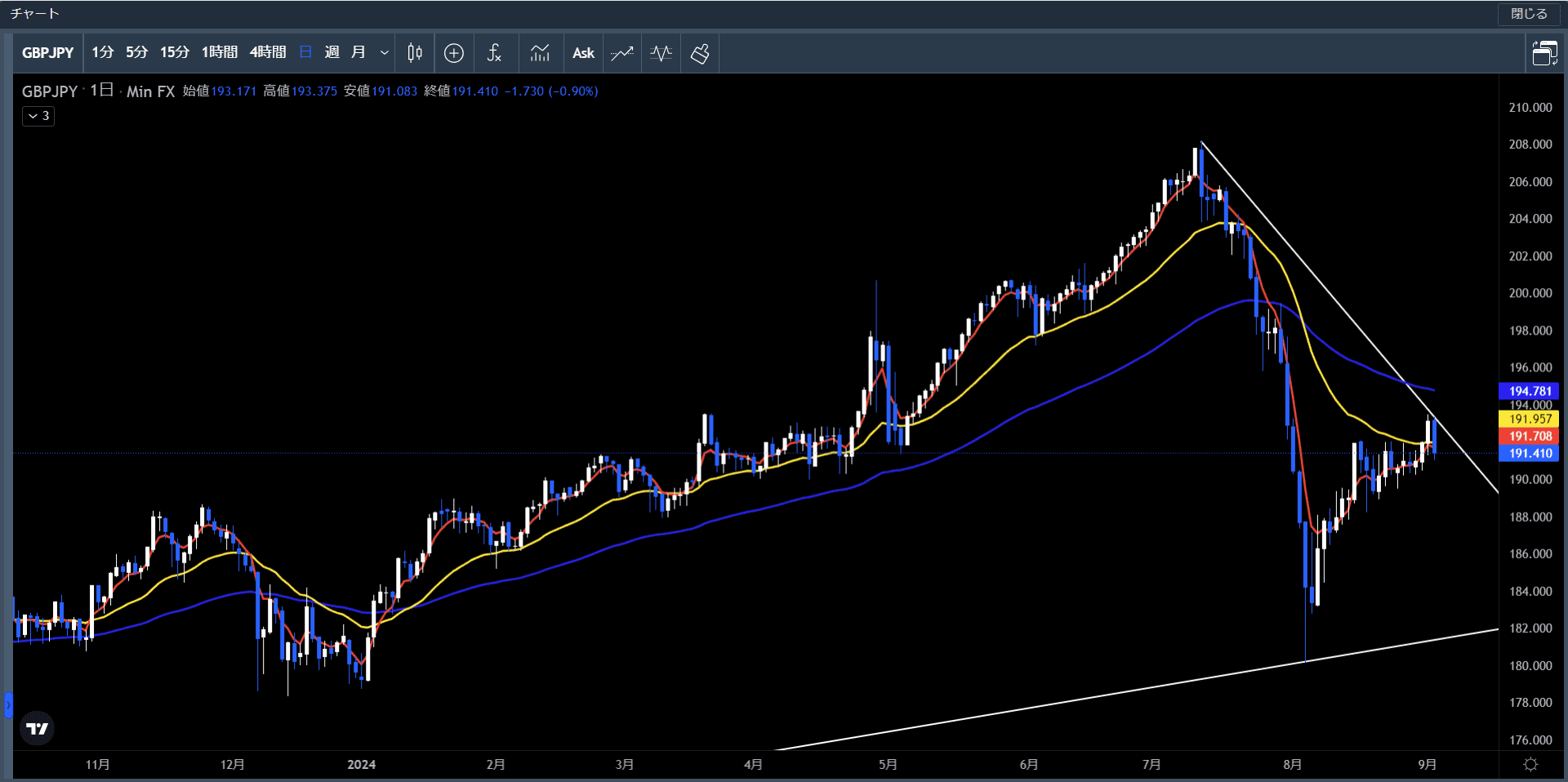Open the fx indicators menu
The image size is (1568, 782).
click(494, 53)
